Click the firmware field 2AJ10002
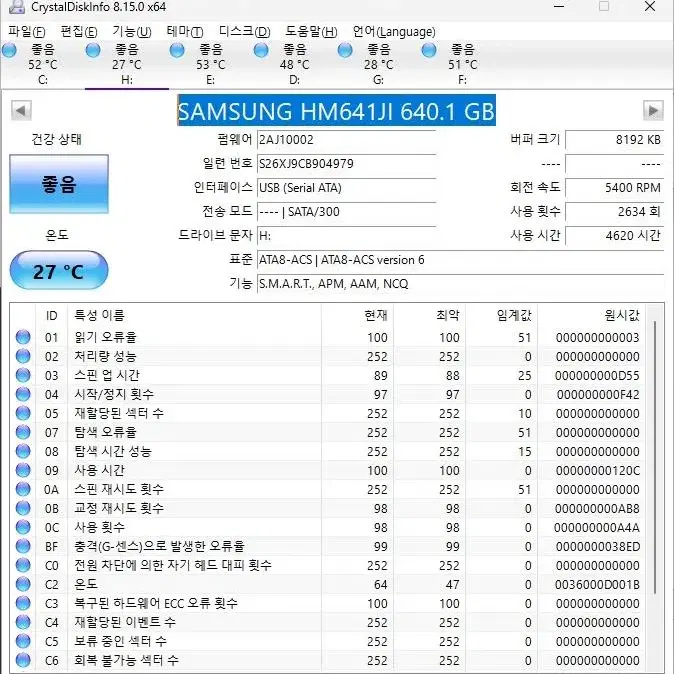The height and width of the screenshot is (674, 674). 346,140
